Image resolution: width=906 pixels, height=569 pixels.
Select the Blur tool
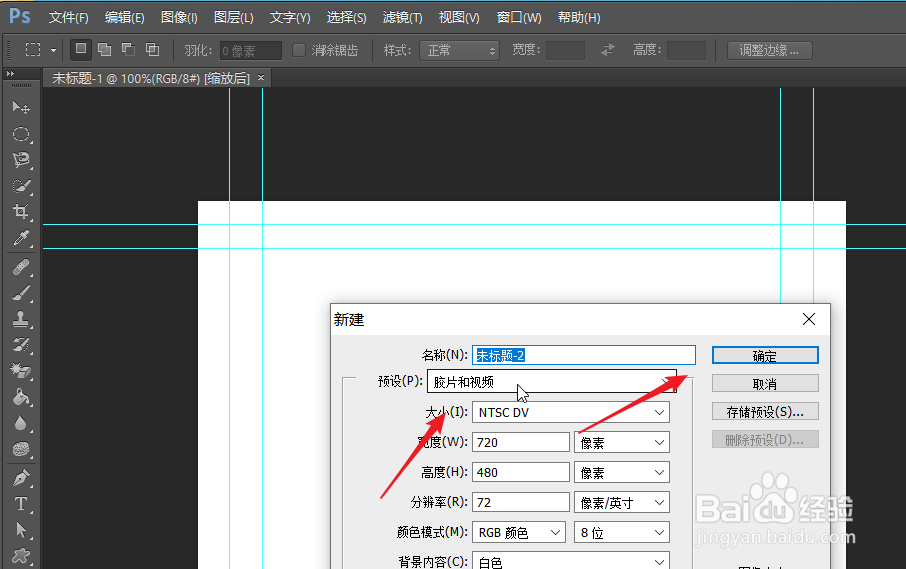click(x=21, y=423)
